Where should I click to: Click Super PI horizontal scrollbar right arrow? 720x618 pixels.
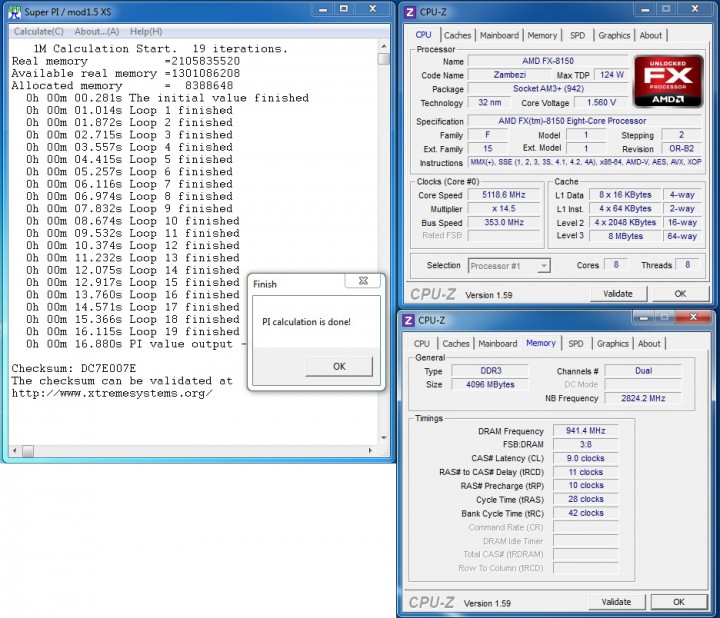coord(371,451)
